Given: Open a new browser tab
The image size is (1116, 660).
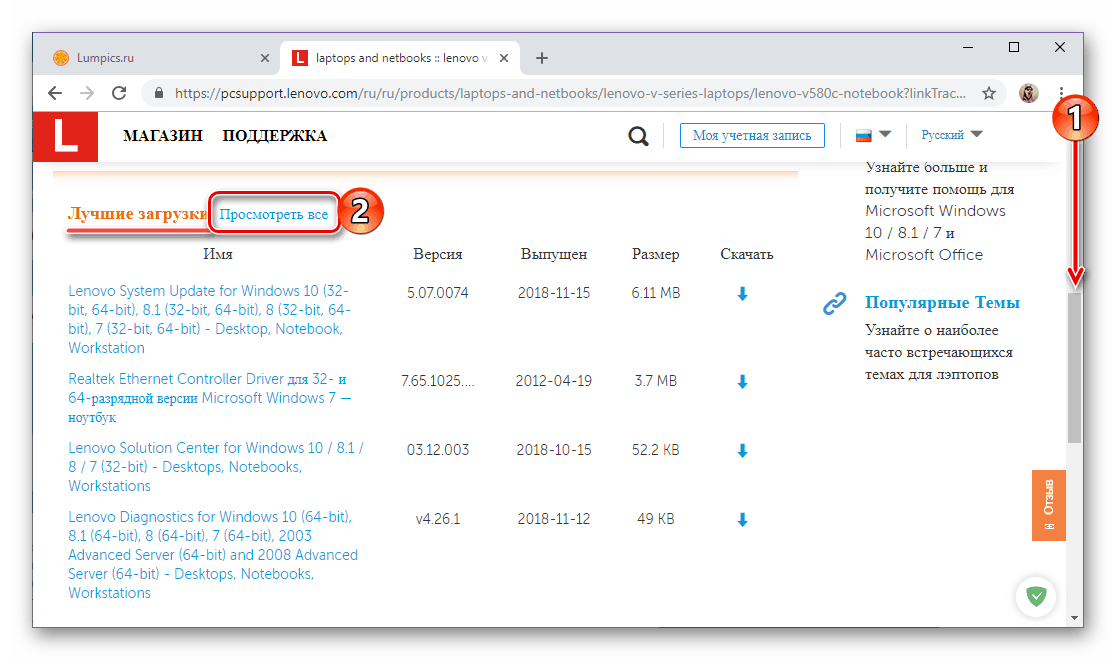Looking at the screenshot, I should pyautogui.click(x=542, y=58).
